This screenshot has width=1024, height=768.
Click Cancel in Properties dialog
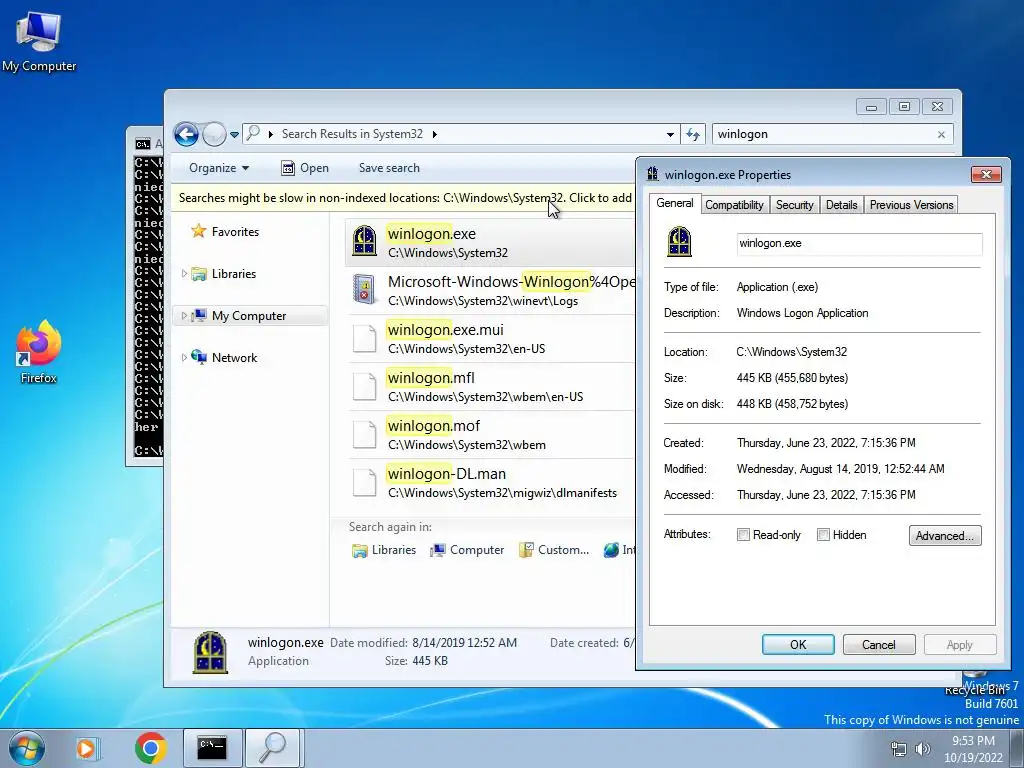coord(878,645)
